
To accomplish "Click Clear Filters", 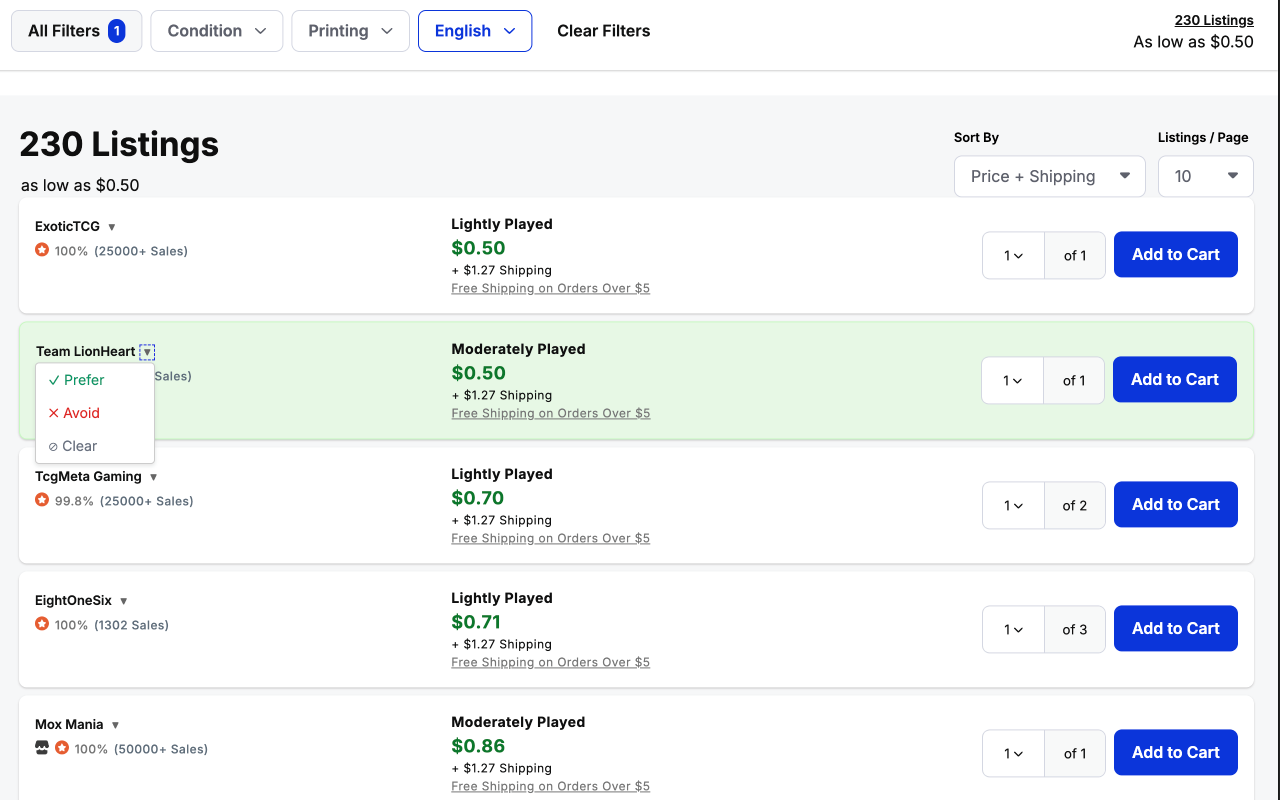I will pyautogui.click(x=603, y=31).
